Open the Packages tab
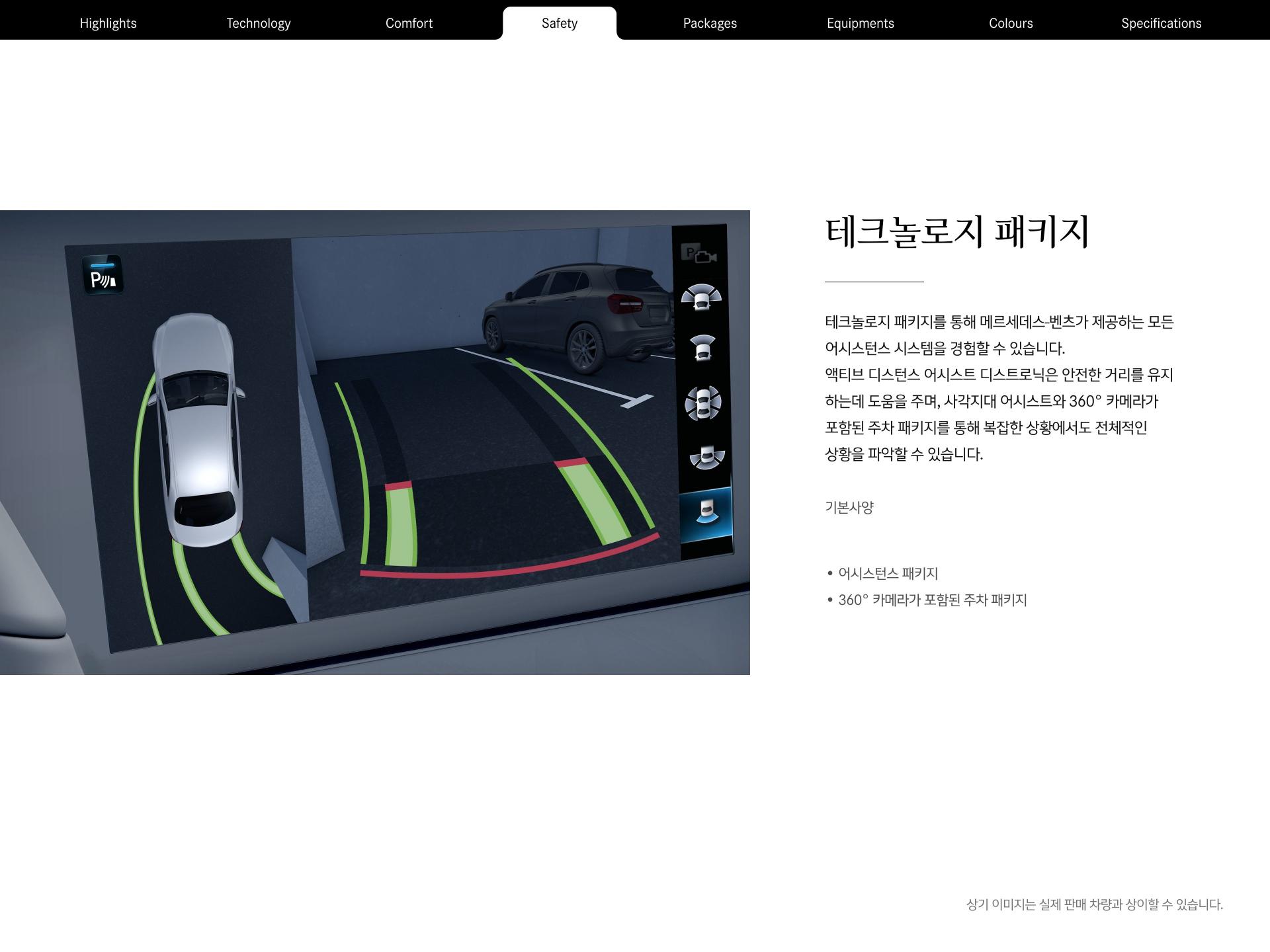The image size is (1270, 952). tap(710, 23)
